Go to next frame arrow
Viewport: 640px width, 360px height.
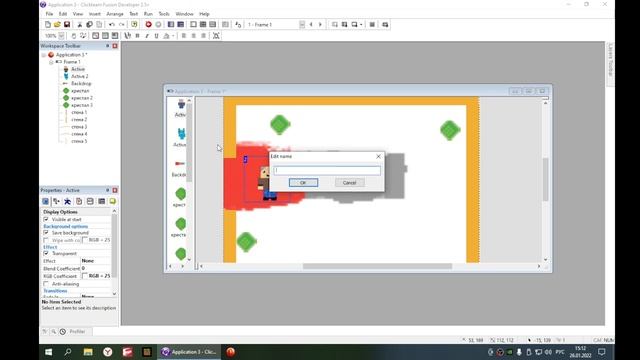[x=320, y=24]
